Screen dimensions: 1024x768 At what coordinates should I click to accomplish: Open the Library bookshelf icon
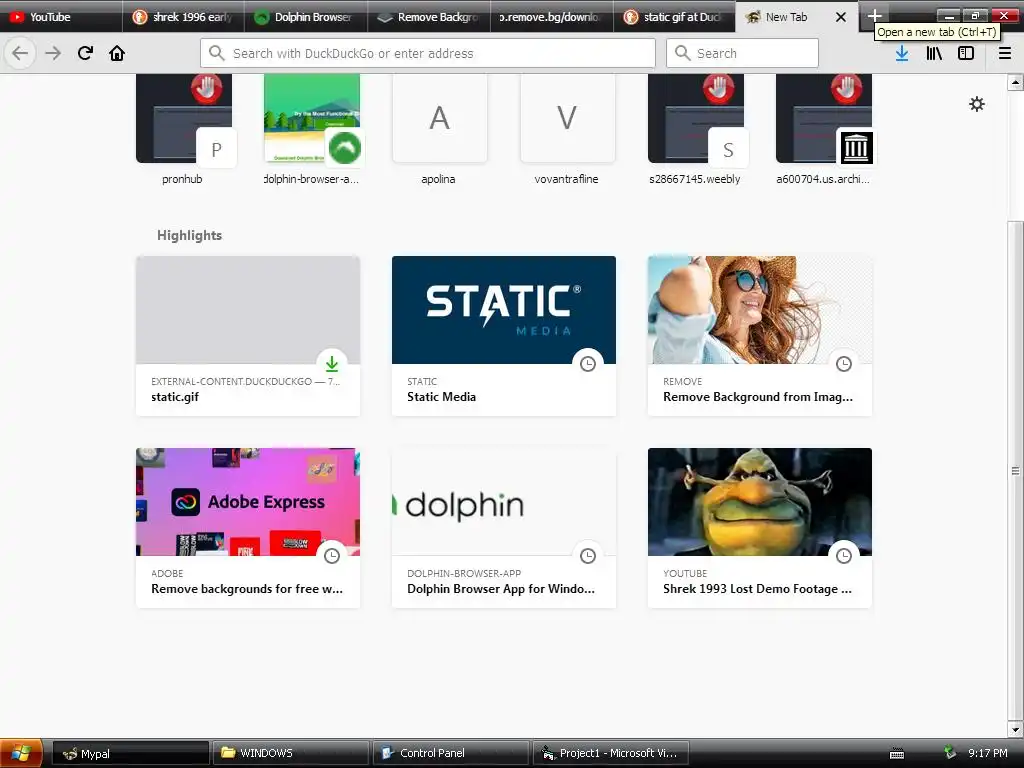[934, 53]
